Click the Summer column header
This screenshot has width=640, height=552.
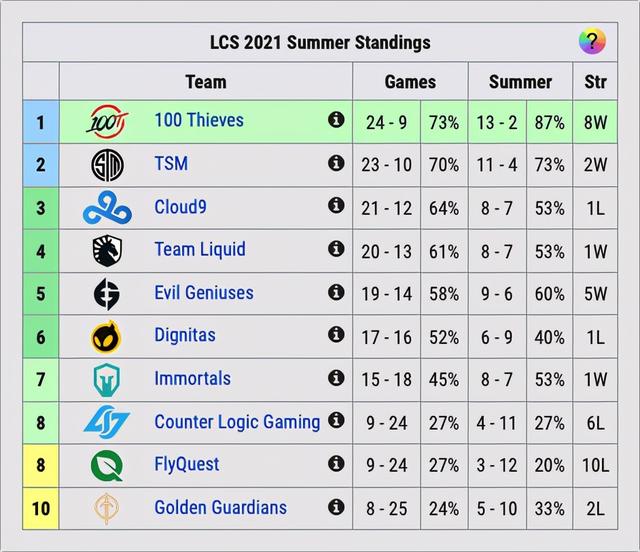click(520, 82)
